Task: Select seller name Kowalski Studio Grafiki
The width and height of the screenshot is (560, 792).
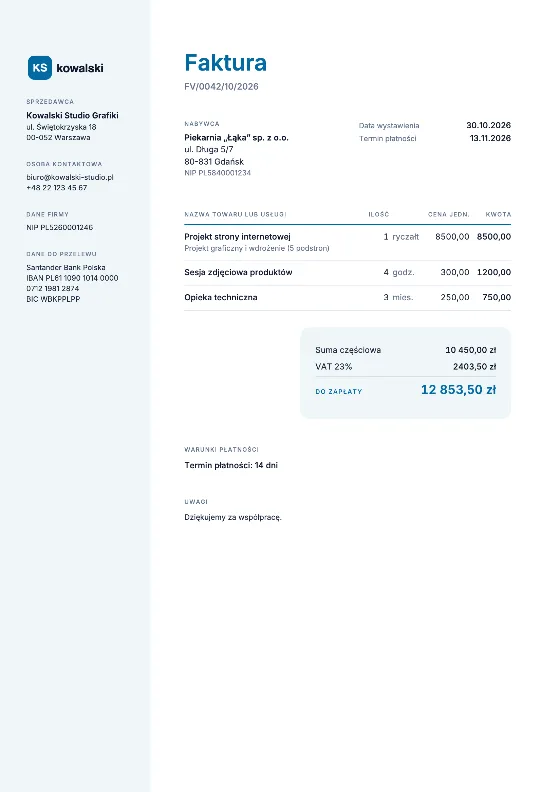Action: click(x=72, y=115)
